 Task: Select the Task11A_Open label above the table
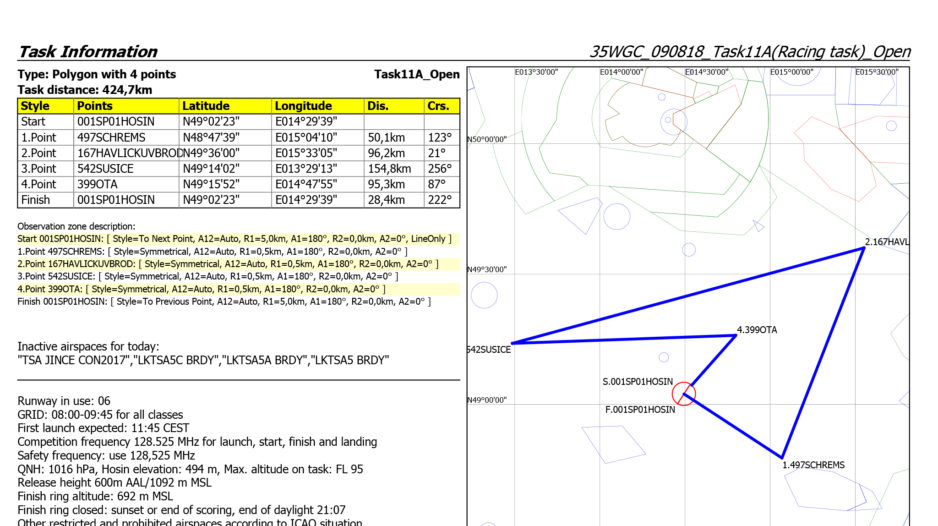click(416, 74)
